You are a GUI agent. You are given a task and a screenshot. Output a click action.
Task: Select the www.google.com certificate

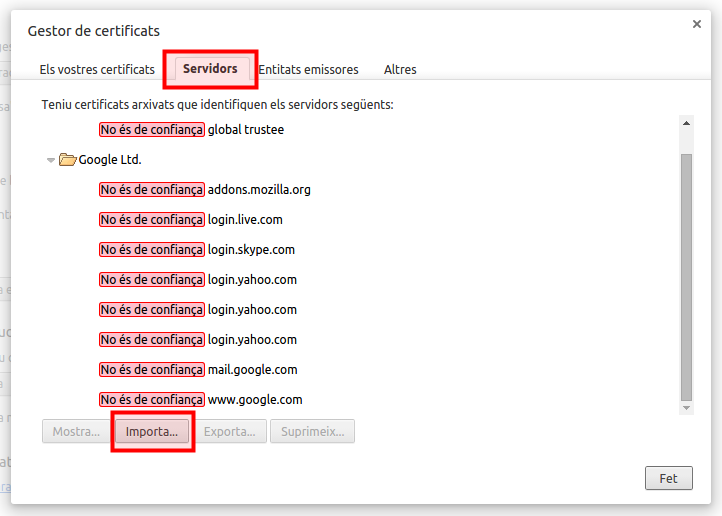pyautogui.click(x=254, y=400)
